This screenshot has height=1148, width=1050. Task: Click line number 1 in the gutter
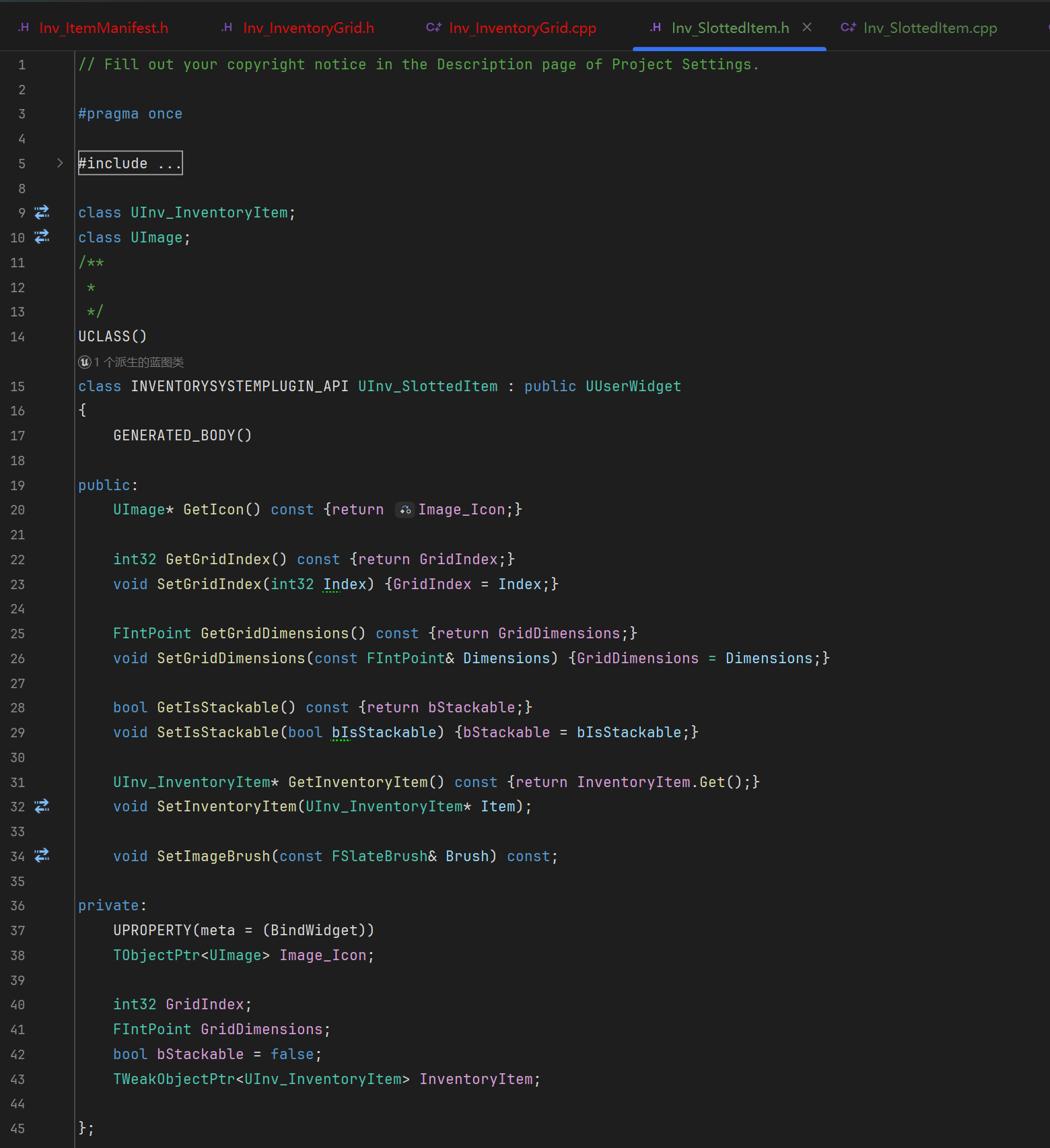point(22,65)
